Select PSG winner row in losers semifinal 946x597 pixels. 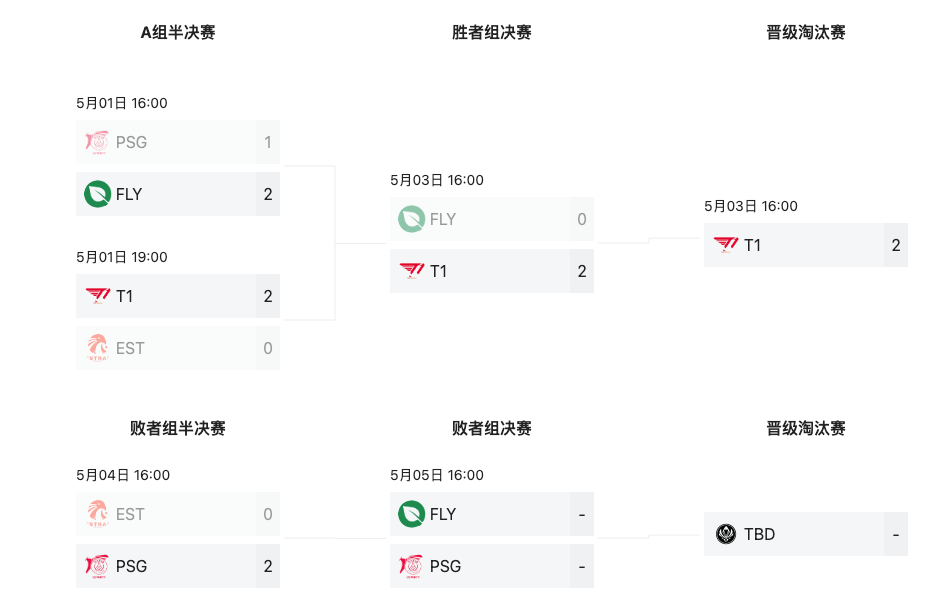coord(178,566)
